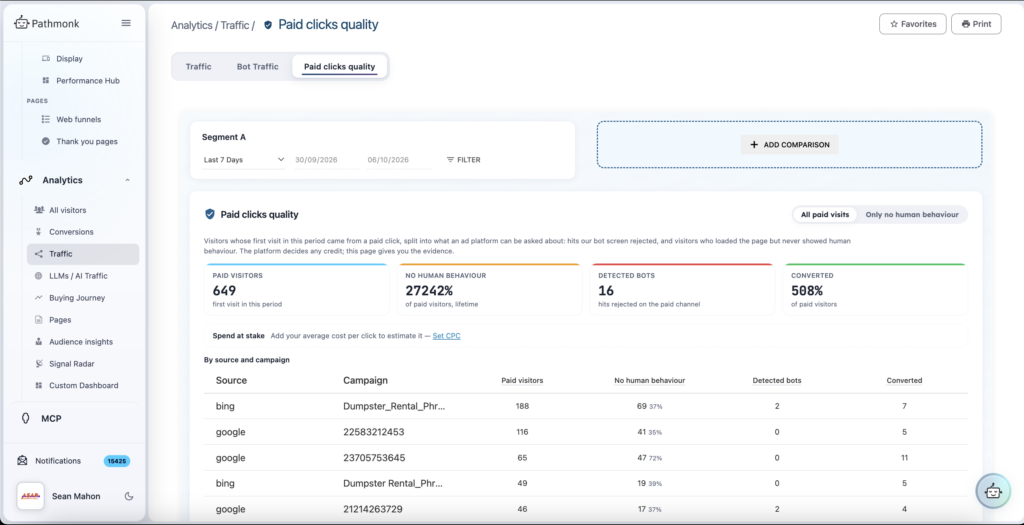
Task: Select the Paid clicks quality tab
Action: click(340, 67)
